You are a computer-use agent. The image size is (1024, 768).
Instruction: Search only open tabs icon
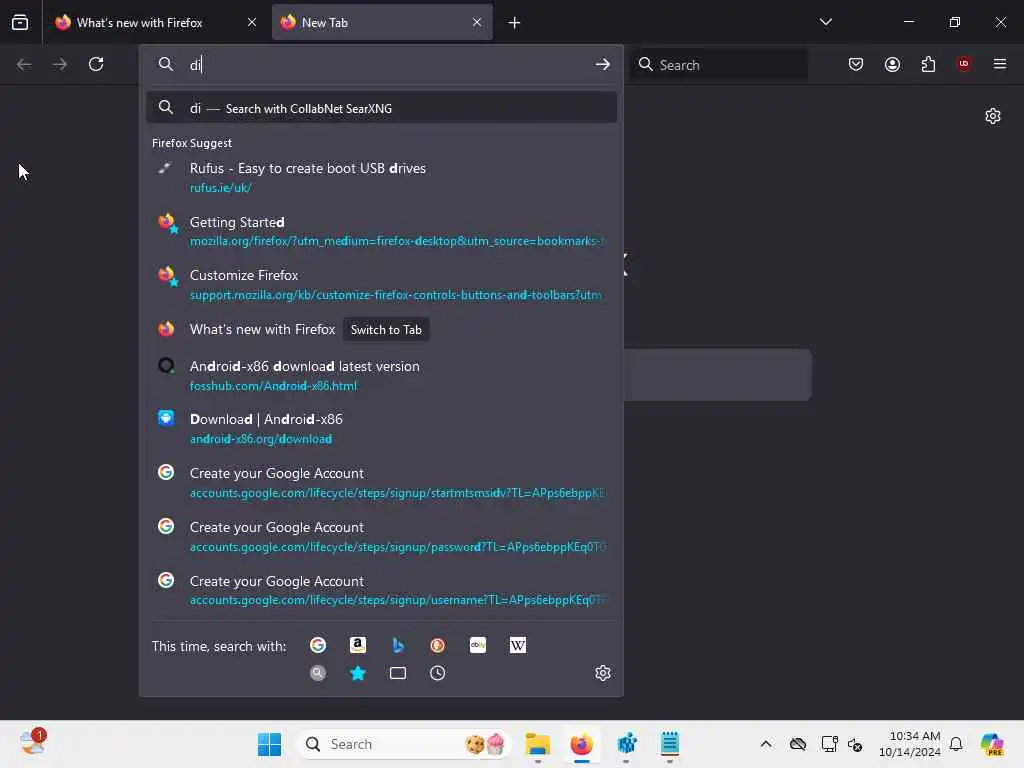(398, 673)
